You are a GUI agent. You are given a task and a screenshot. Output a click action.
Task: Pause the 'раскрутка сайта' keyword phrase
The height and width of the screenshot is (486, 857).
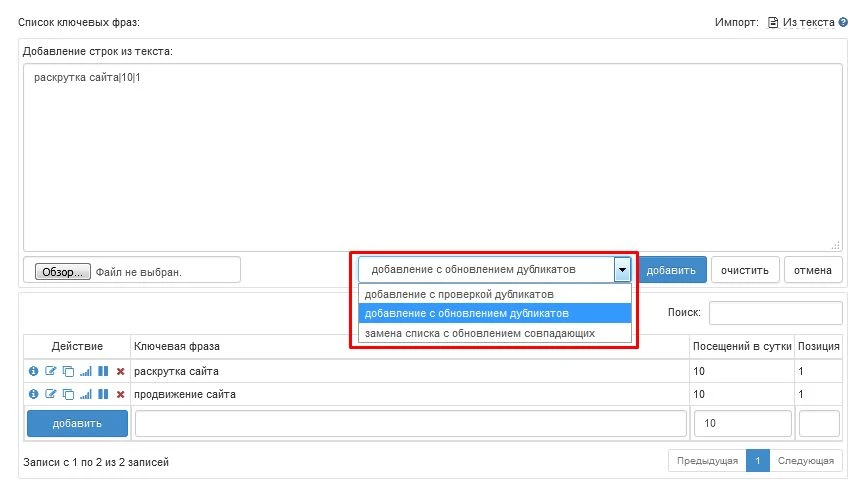pyautogui.click(x=103, y=371)
